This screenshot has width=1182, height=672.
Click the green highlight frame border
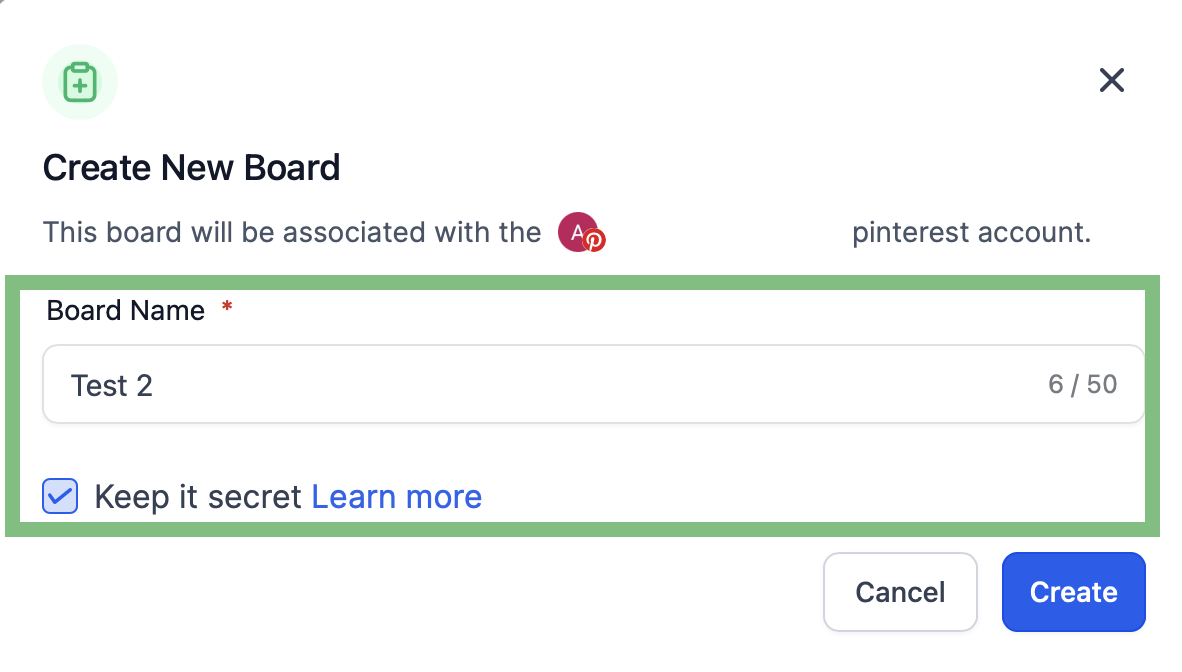point(582,283)
